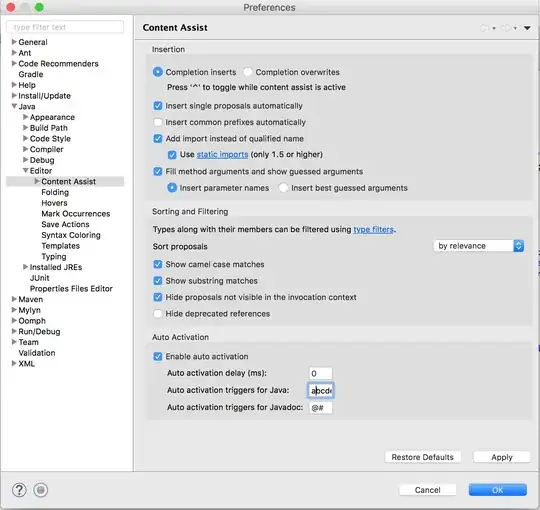Click the forward navigation arrow icon

pyautogui.click(x=506, y=28)
